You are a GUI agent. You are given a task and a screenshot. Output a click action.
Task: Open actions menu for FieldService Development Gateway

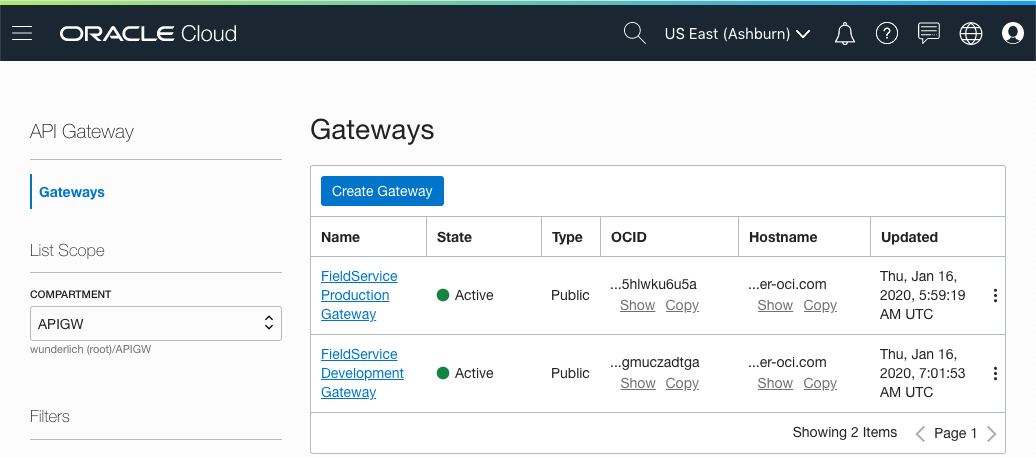(995, 374)
